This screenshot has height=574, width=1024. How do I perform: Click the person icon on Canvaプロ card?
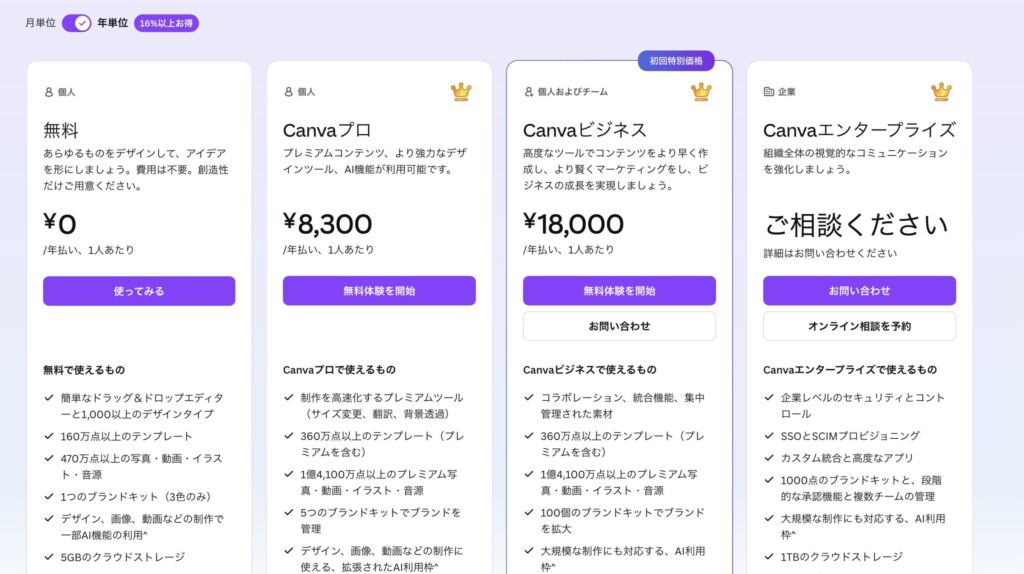(x=289, y=92)
